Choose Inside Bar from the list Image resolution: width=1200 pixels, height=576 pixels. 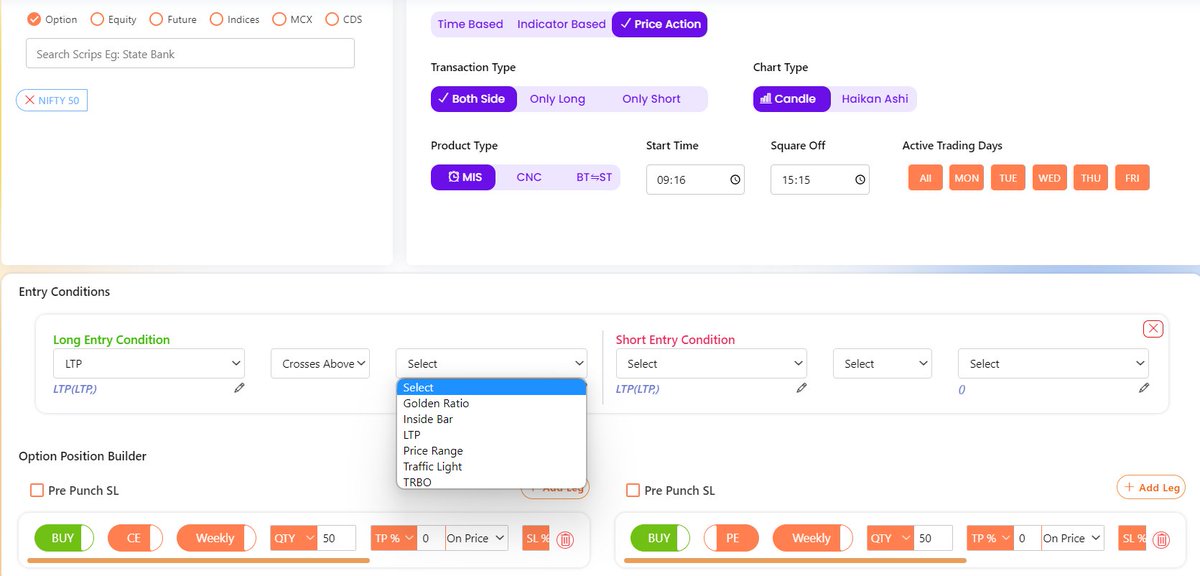click(x=491, y=419)
